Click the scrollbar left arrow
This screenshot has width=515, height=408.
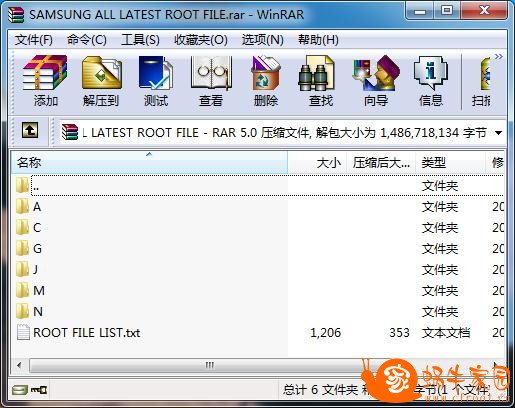pyautogui.click(x=19, y=365)
